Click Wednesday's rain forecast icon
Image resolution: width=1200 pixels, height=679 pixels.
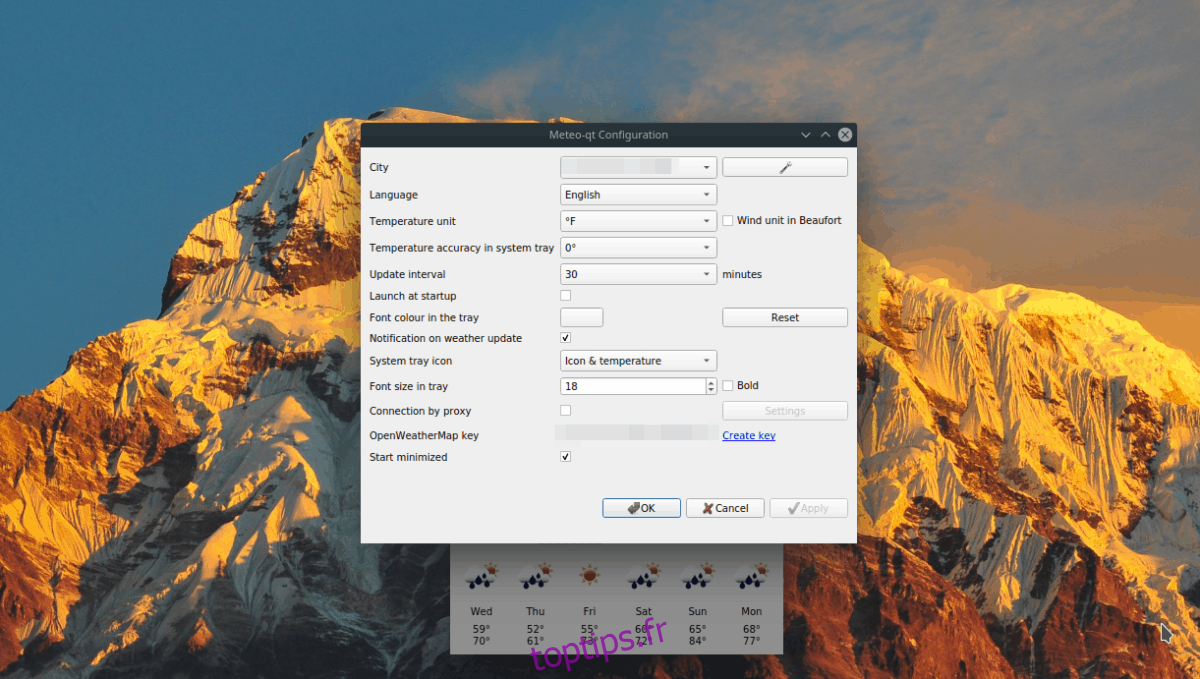pos(481,576)
